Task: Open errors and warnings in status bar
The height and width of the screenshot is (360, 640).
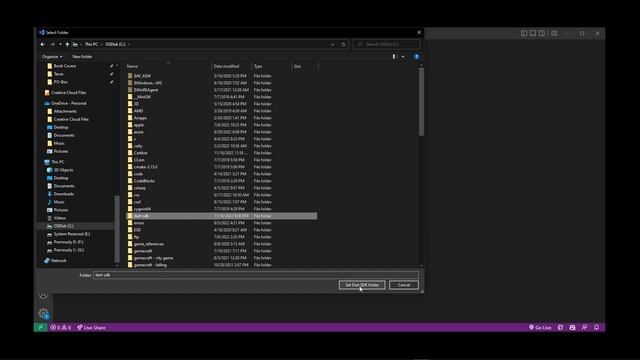Action: (x=60, y=327)
